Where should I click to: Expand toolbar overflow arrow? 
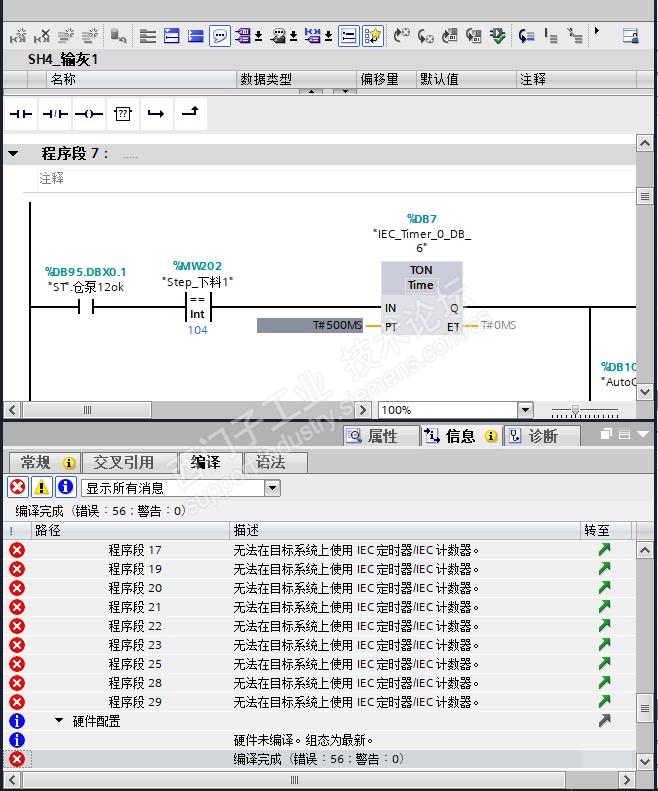tap(597, 31)
